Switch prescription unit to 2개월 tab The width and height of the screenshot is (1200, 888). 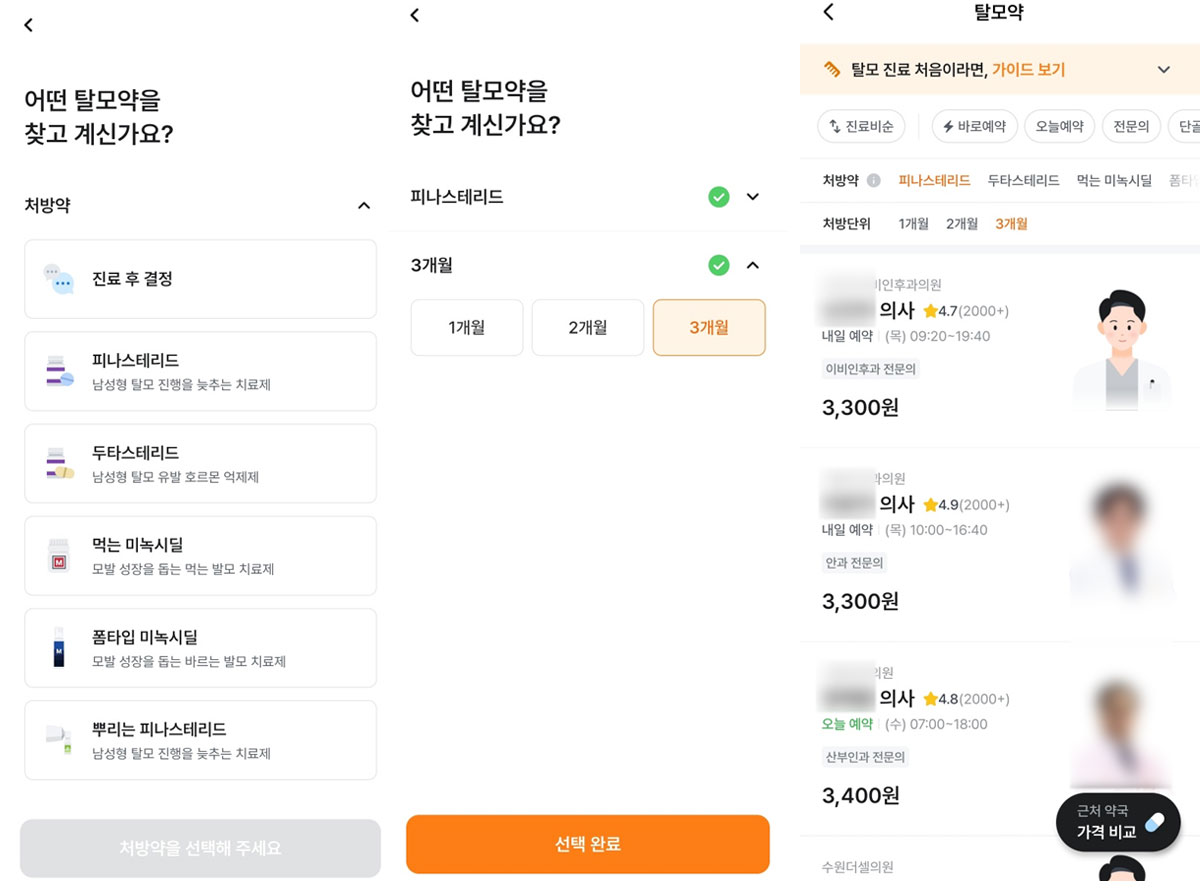pos(962,224)
